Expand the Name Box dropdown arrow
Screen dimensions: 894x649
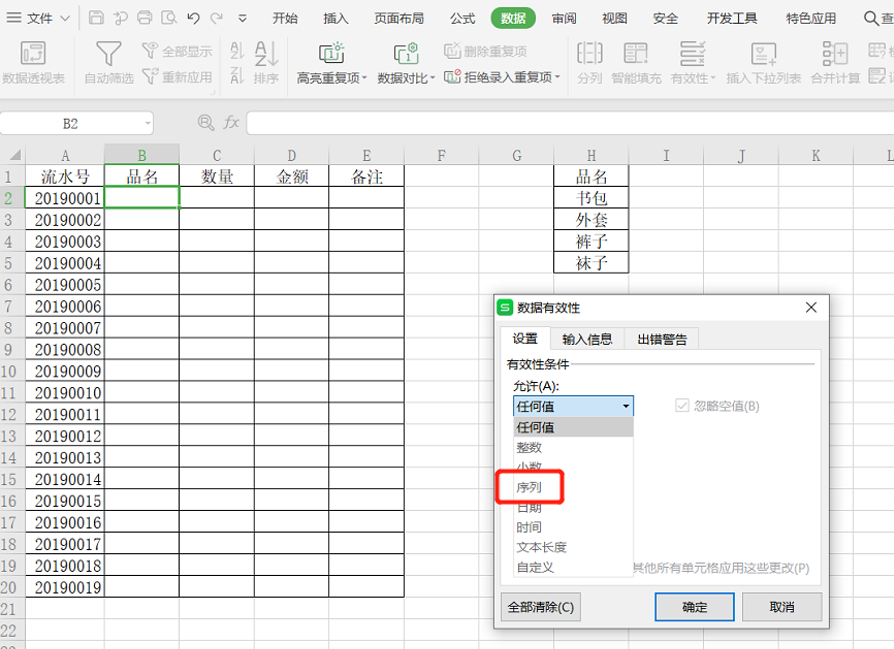coord(148,123)
